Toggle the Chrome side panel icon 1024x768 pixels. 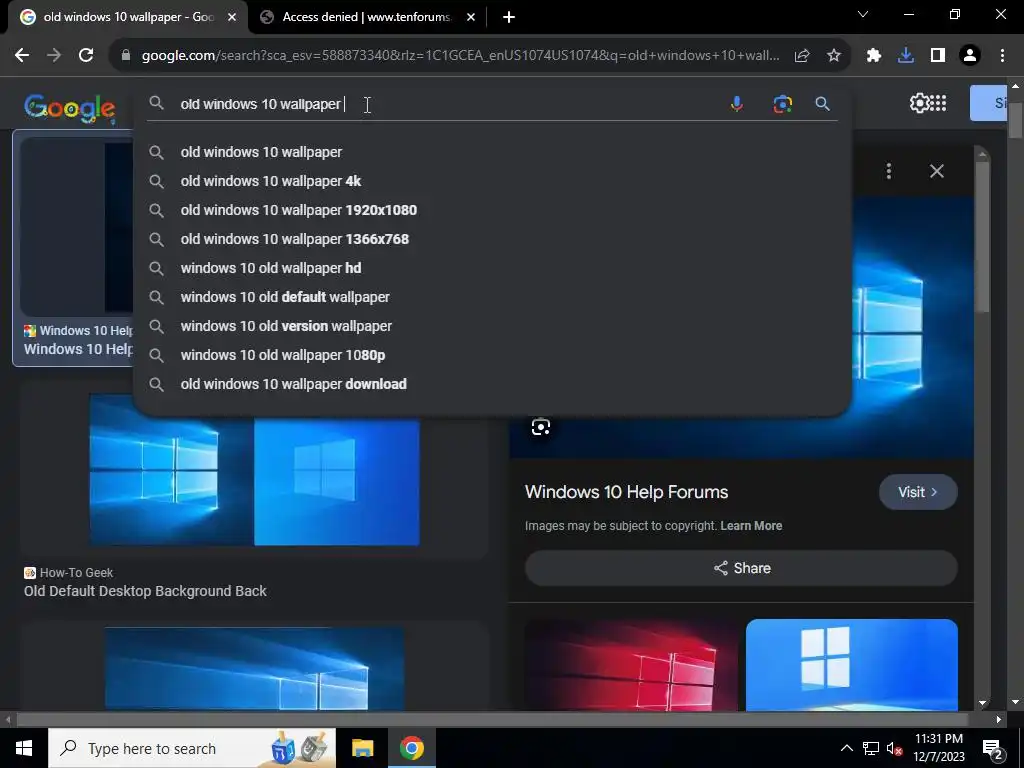[x=938, y=56]
